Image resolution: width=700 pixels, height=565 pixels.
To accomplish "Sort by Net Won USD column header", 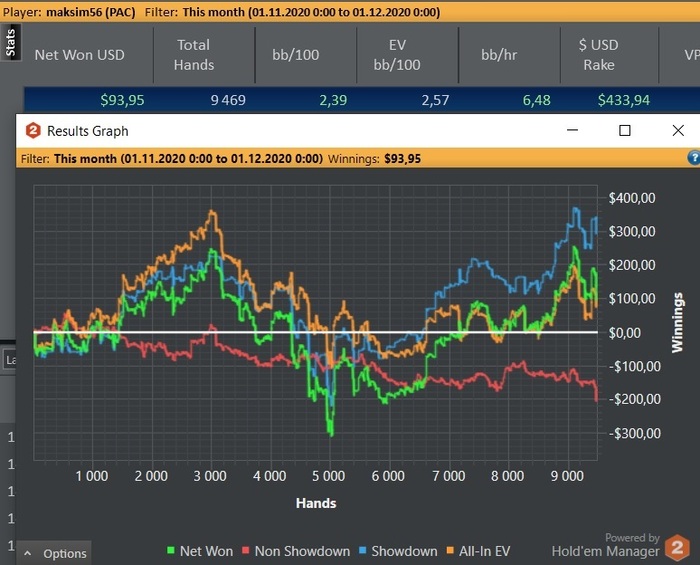I will (79, 55).
